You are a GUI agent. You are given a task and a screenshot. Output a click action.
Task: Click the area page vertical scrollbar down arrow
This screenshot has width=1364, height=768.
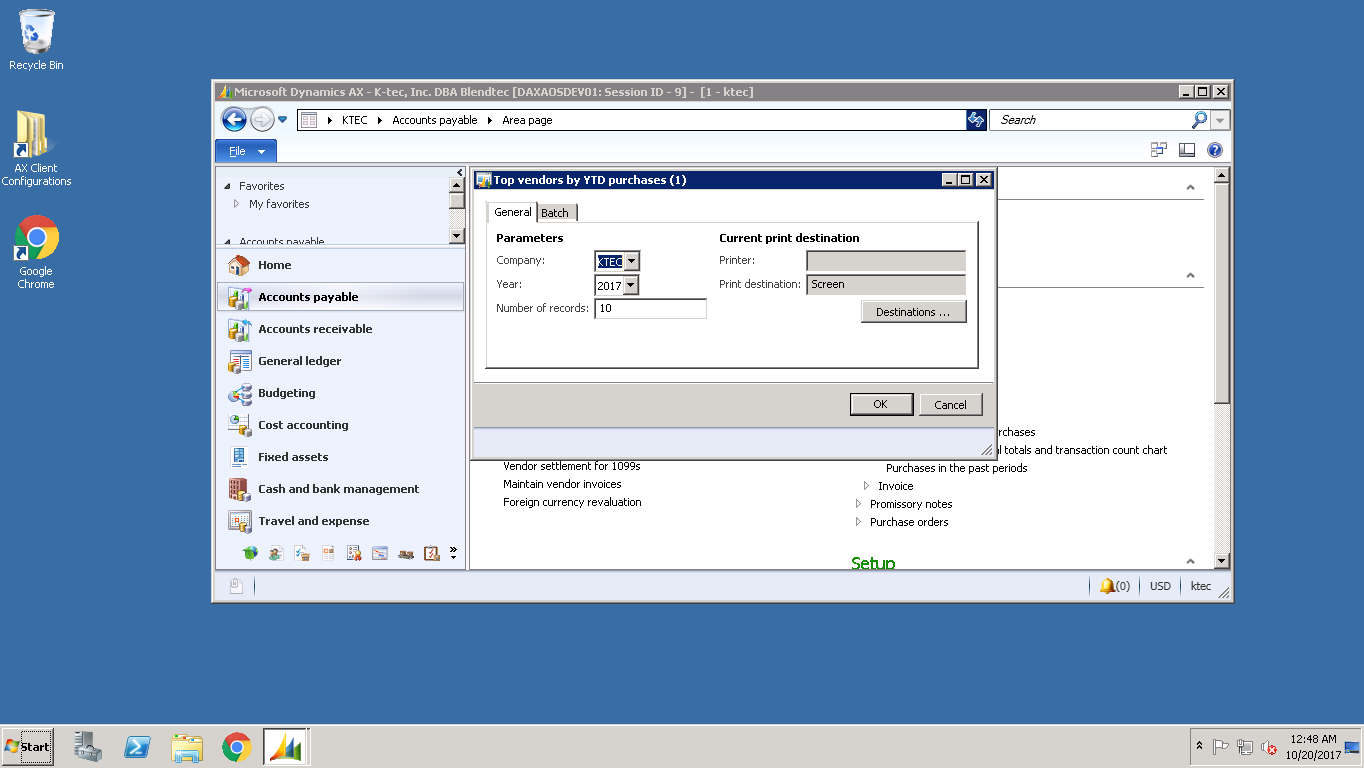1221,562
